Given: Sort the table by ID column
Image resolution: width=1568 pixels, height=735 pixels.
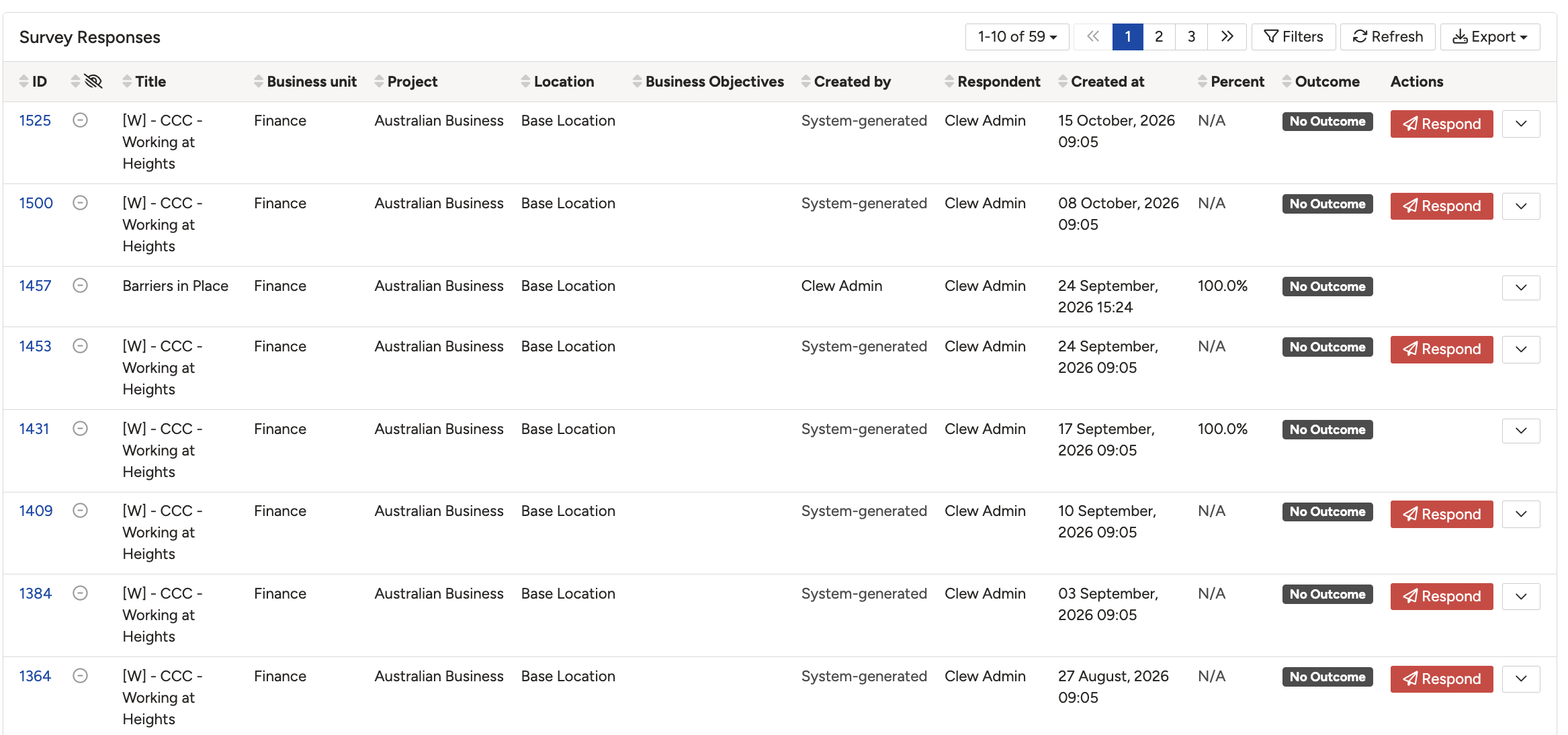Looking at the screenshot, I should pos(33,81).
